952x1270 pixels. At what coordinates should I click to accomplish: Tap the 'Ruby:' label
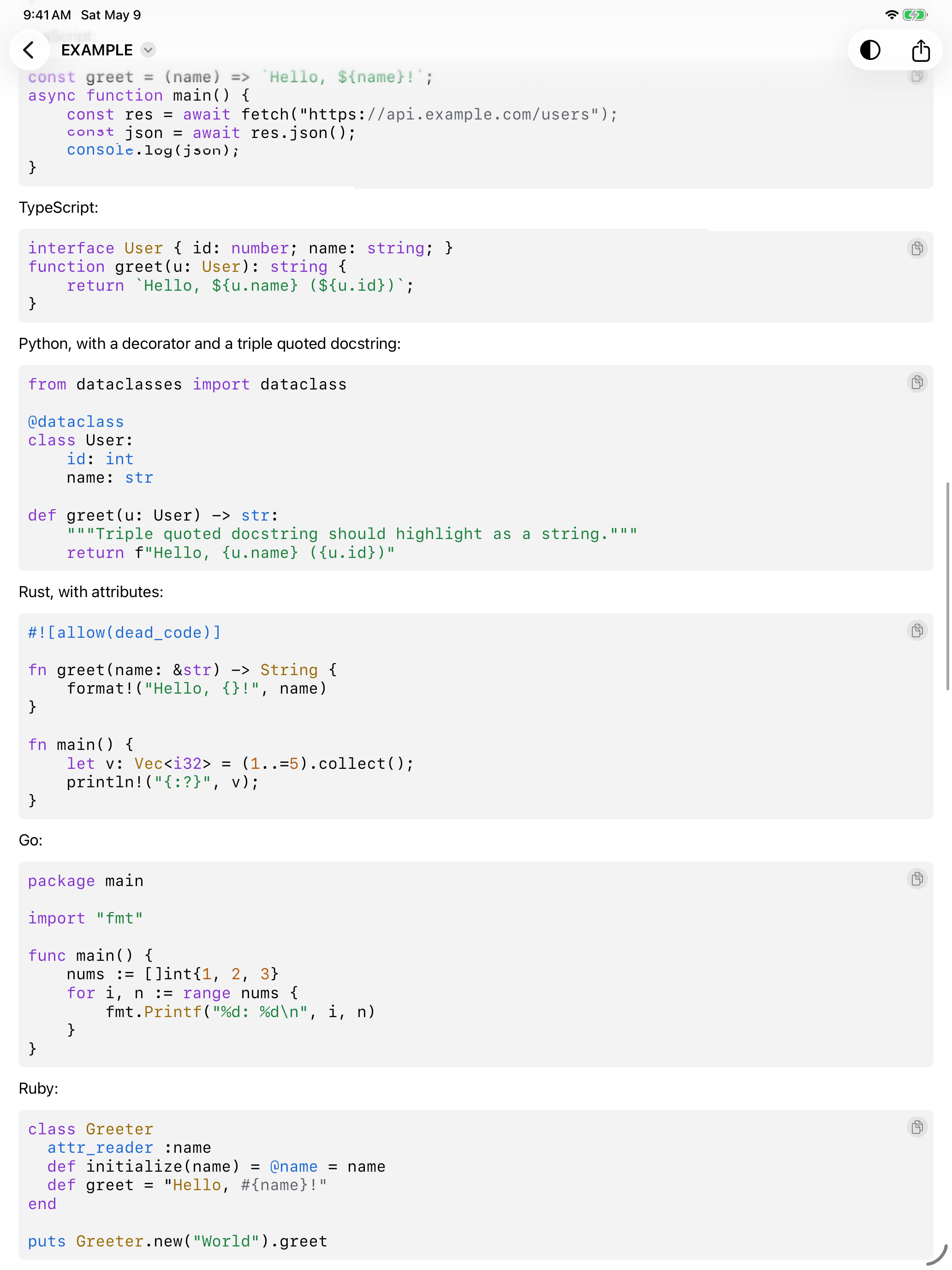pyautogui.click(x=38, y=1089)
